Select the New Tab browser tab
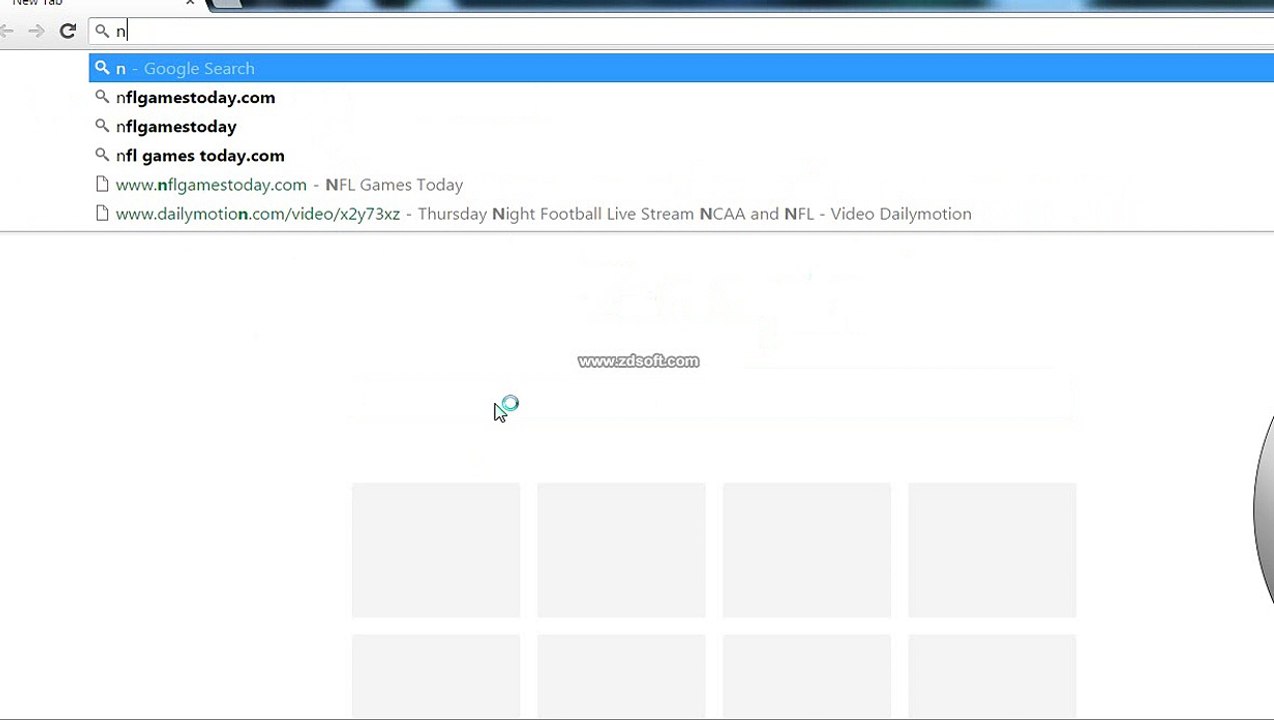The width and height of the screenshot is (1274, 720). (x=100, y=4)
